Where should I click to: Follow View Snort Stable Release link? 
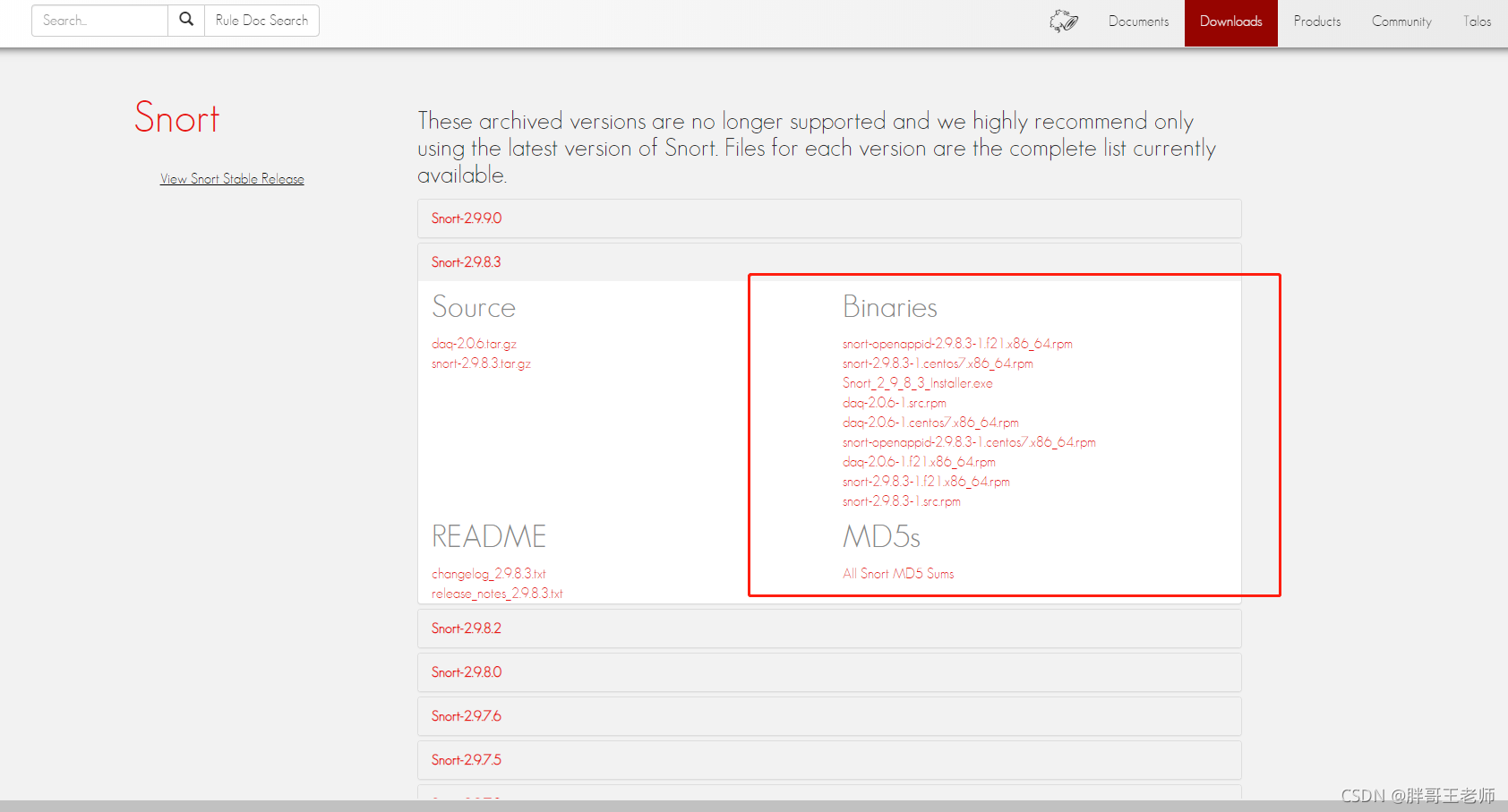pyautogui.click(x=232, y=179)
